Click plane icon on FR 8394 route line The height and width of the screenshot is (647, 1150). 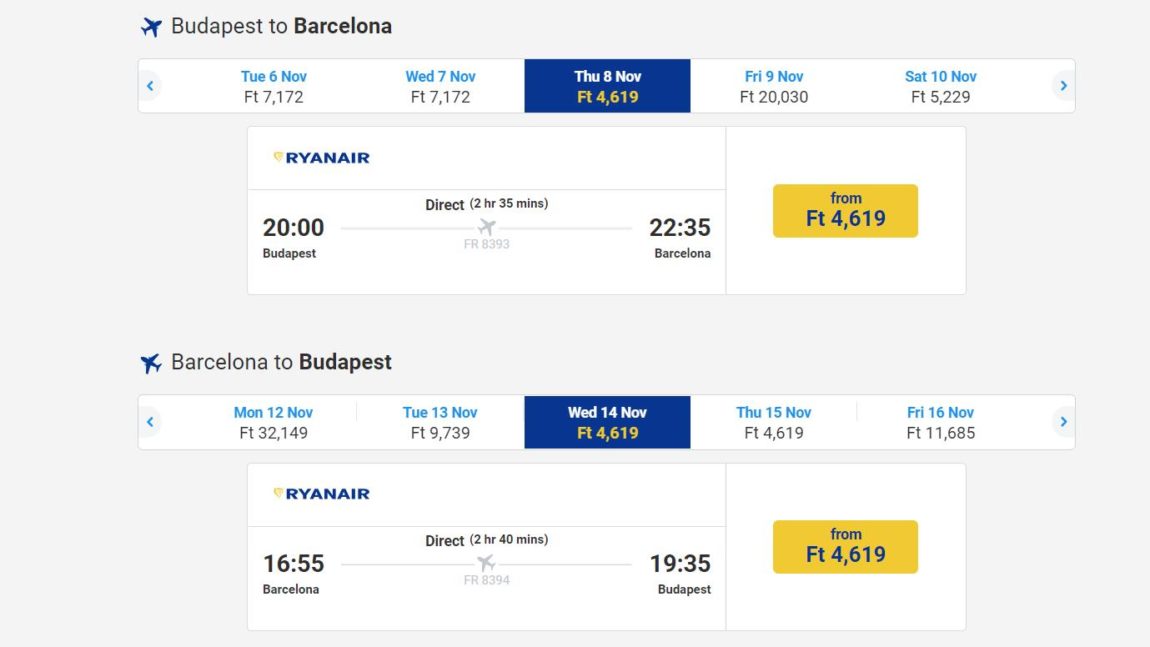coord(486,563)
